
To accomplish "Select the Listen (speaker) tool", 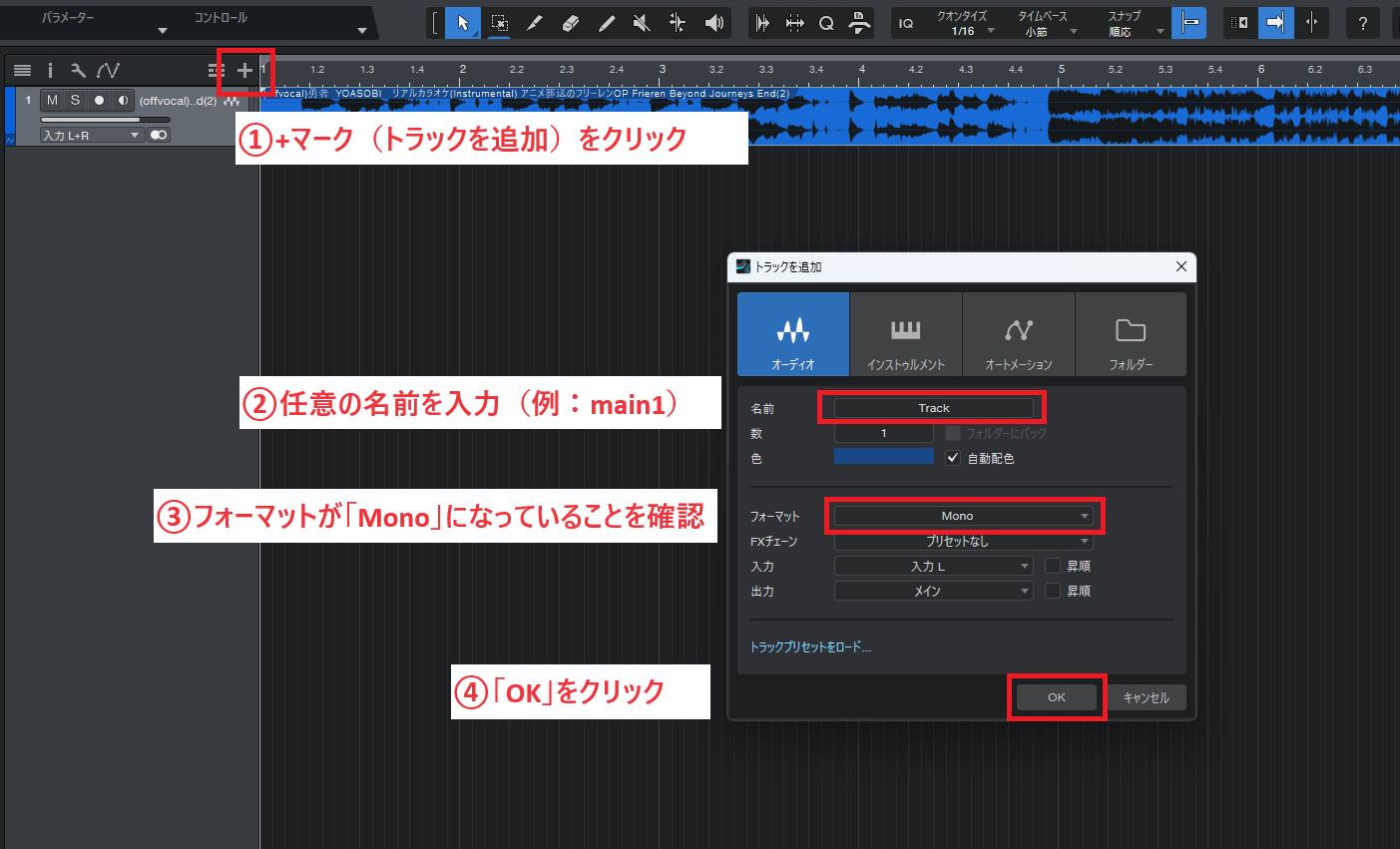I will pyautogui.click(x=714, y=22).
